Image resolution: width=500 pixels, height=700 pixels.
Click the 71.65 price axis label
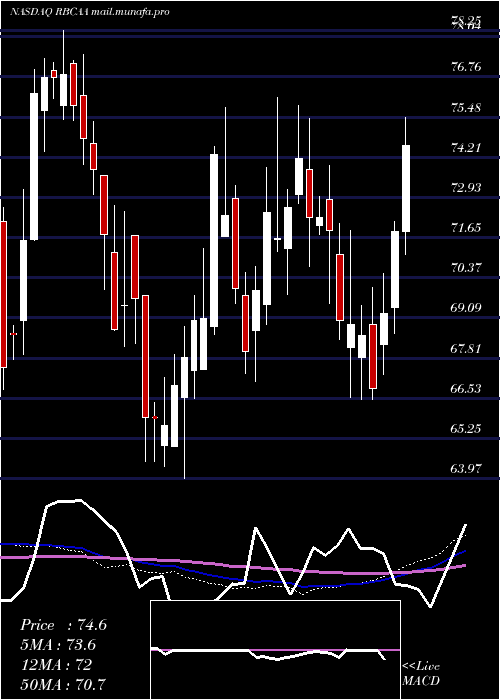467,228
